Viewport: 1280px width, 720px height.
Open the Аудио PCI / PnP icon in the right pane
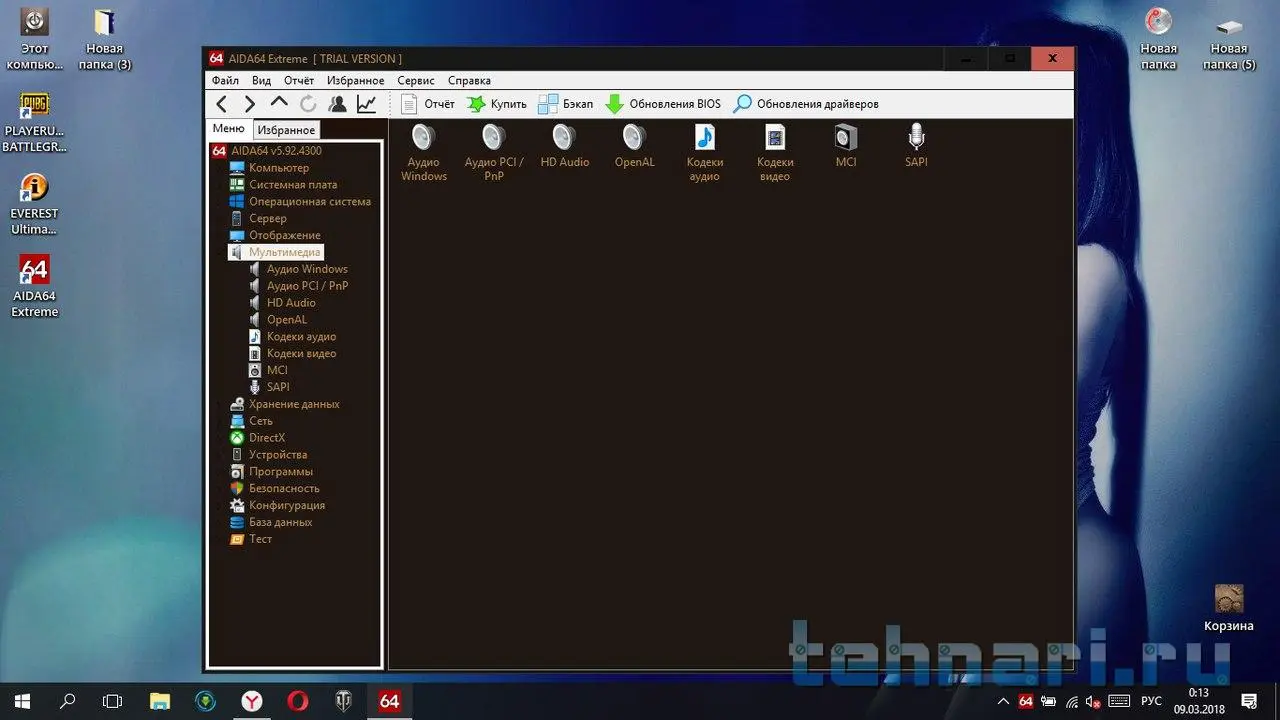[494, 152]
